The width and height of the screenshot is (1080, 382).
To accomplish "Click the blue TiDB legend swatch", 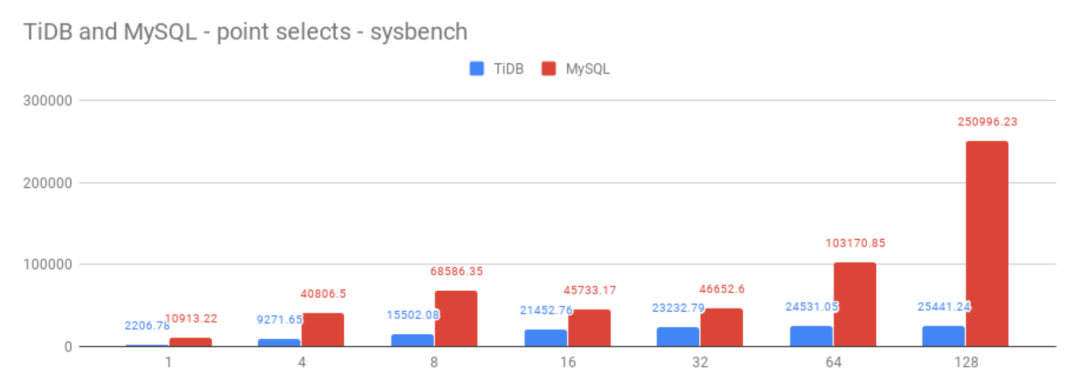I will pos(477,69).
